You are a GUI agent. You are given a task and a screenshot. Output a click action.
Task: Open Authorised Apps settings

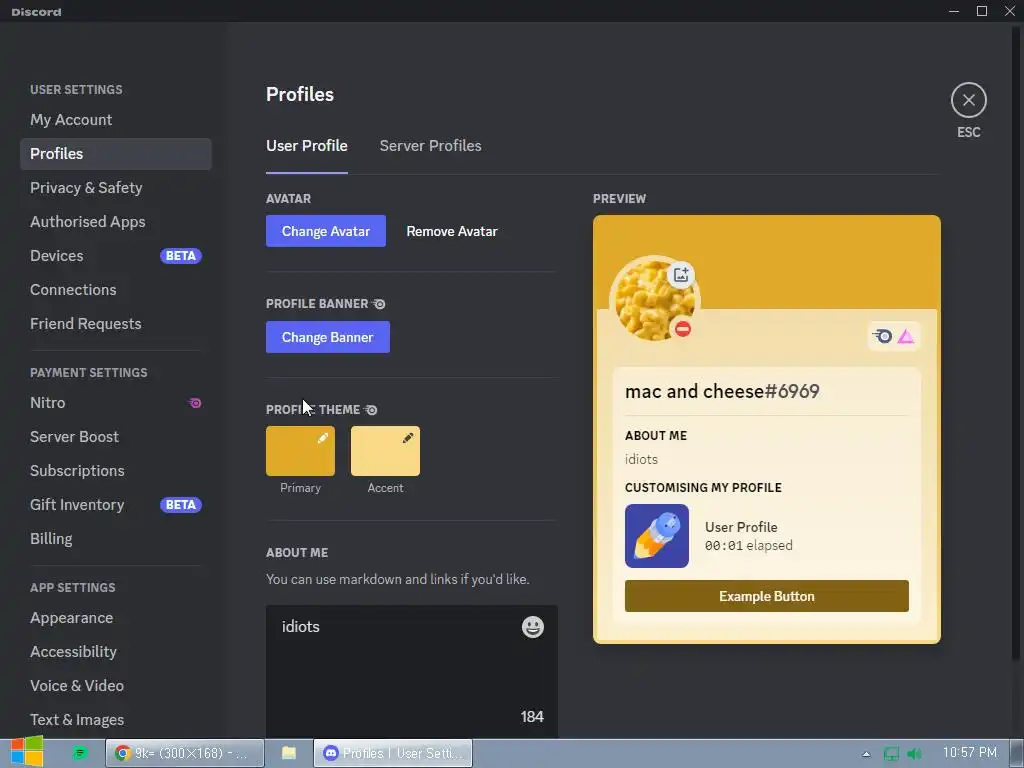[x=116, y=221]
